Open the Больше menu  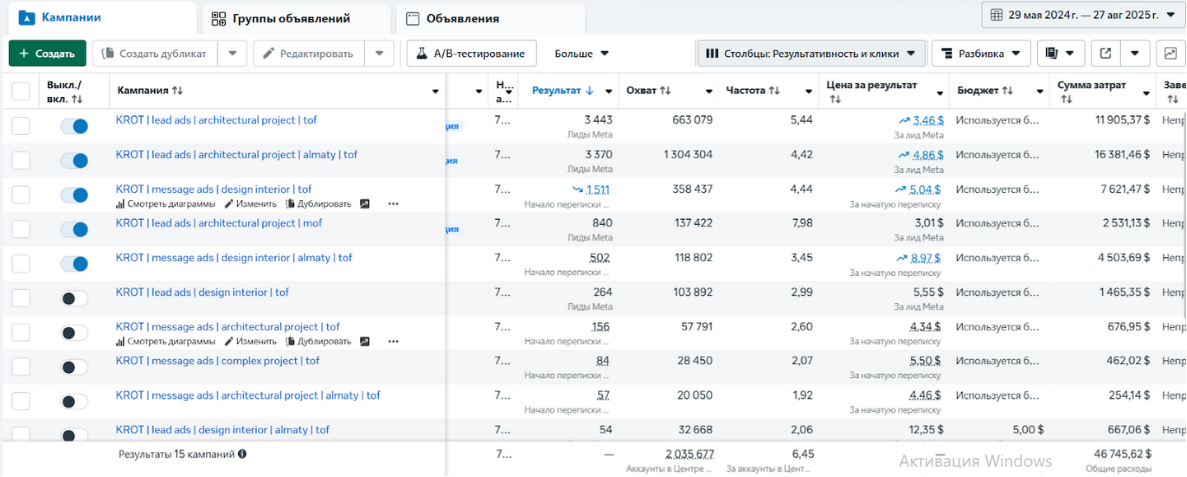click(582, 53)
